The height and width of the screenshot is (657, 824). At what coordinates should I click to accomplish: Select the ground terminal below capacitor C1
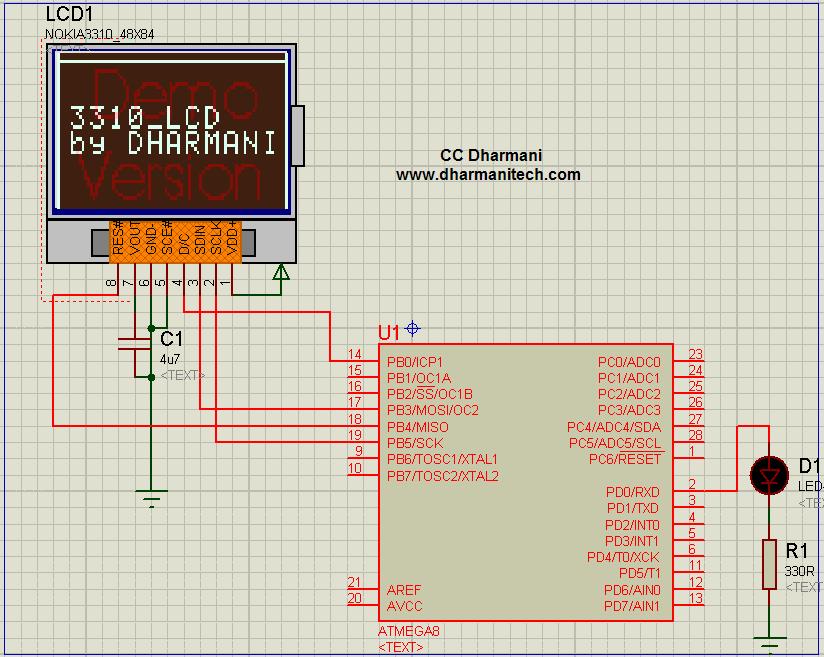151,498
